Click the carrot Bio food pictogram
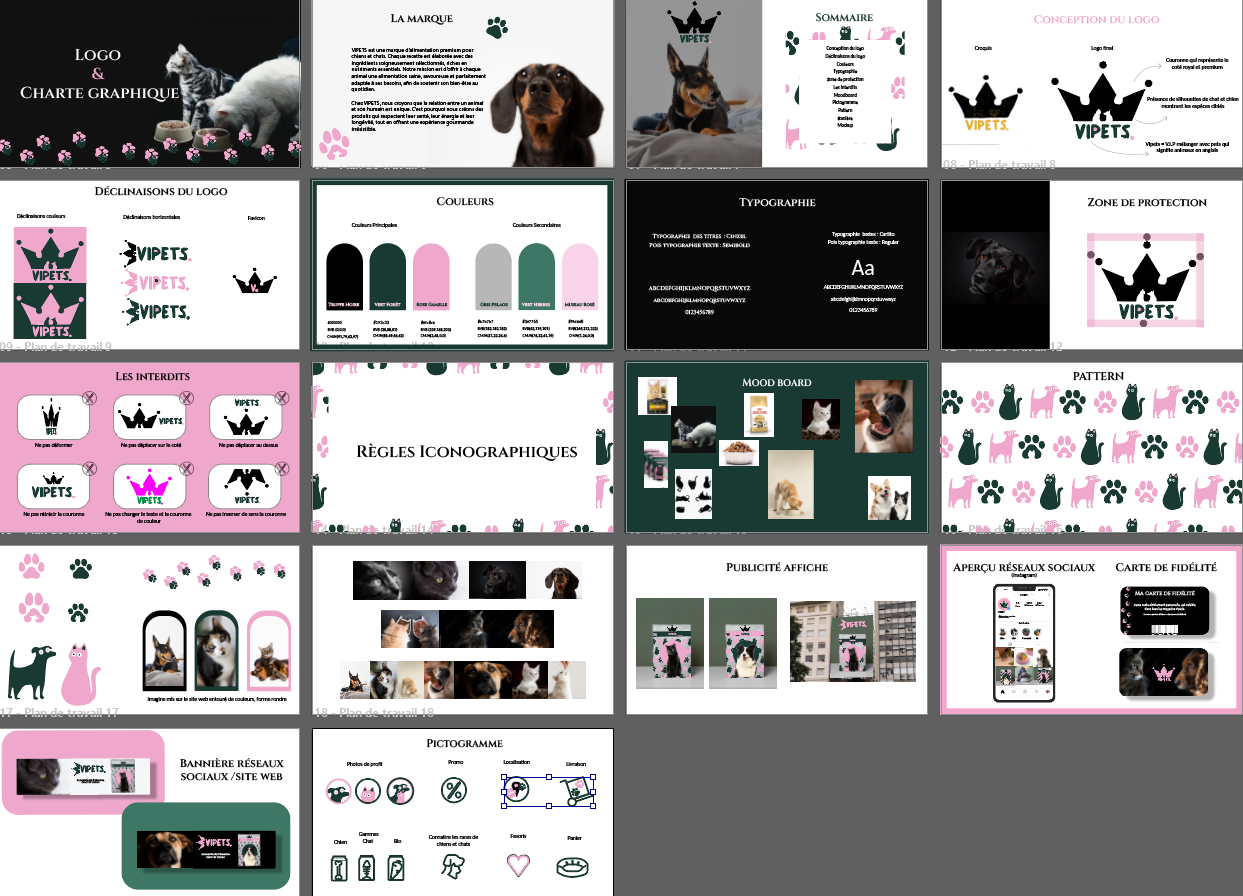Viewport: 1243px width, 896px height. (x=398, y=868)
